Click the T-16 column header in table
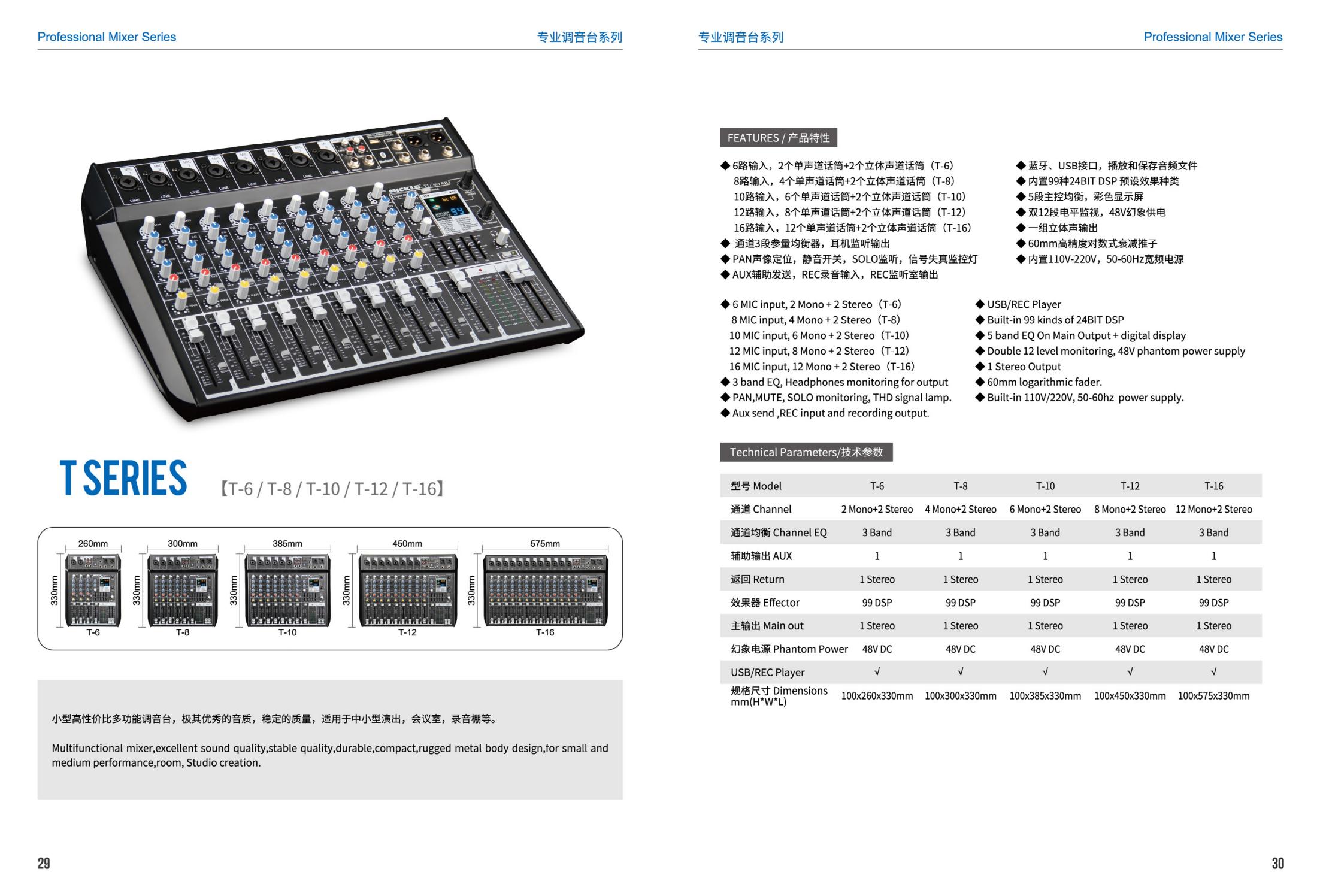The image size is (1320, 896). click(x=1214, y=486)
